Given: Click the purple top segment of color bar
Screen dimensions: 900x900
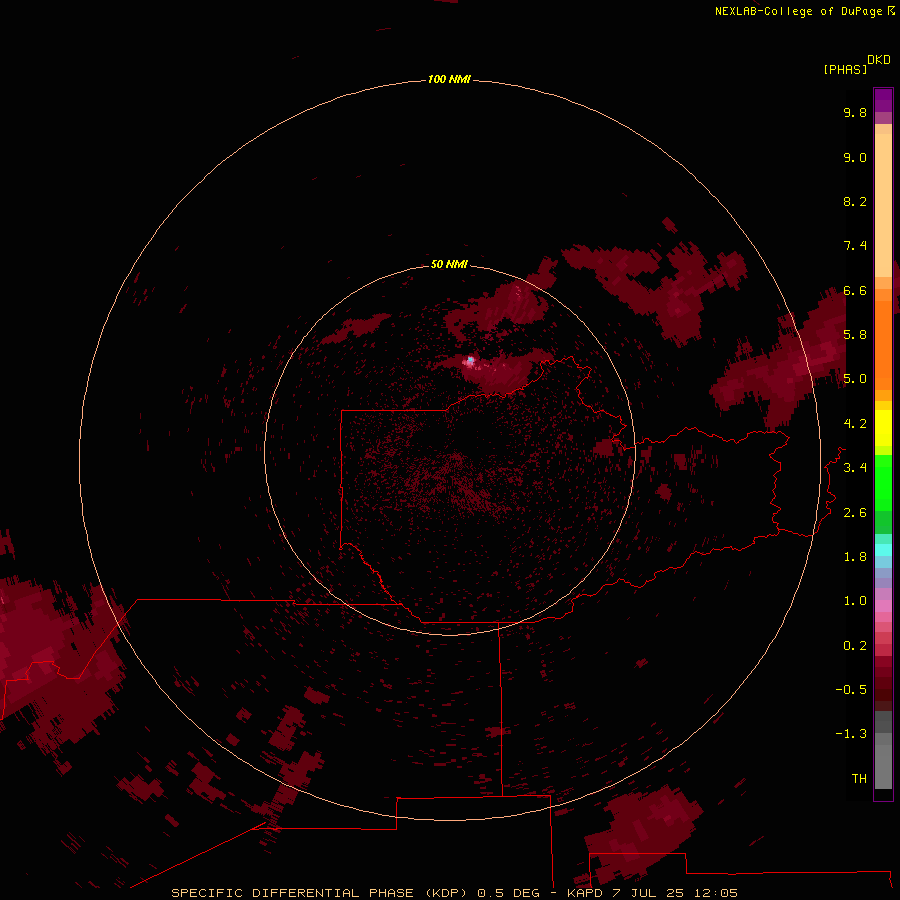Looking at the screenshot, I should [x=883, y=100].
